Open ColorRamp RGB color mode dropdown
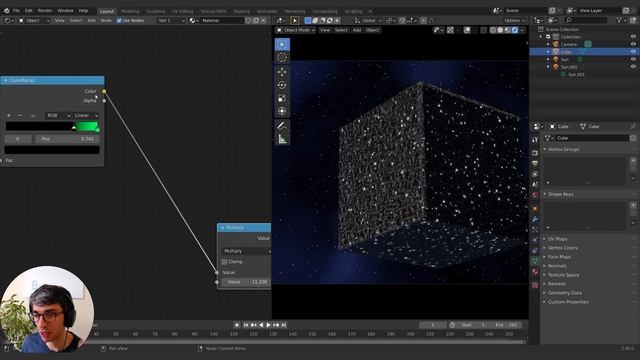Viewport: 640px width, 360px height. pyautogui.click(x=58, y=116)
